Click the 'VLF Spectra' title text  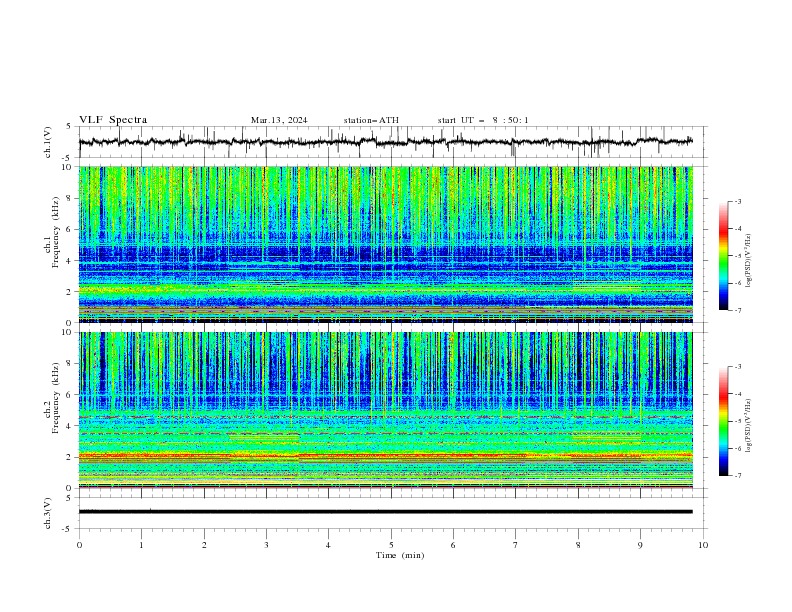113,120
